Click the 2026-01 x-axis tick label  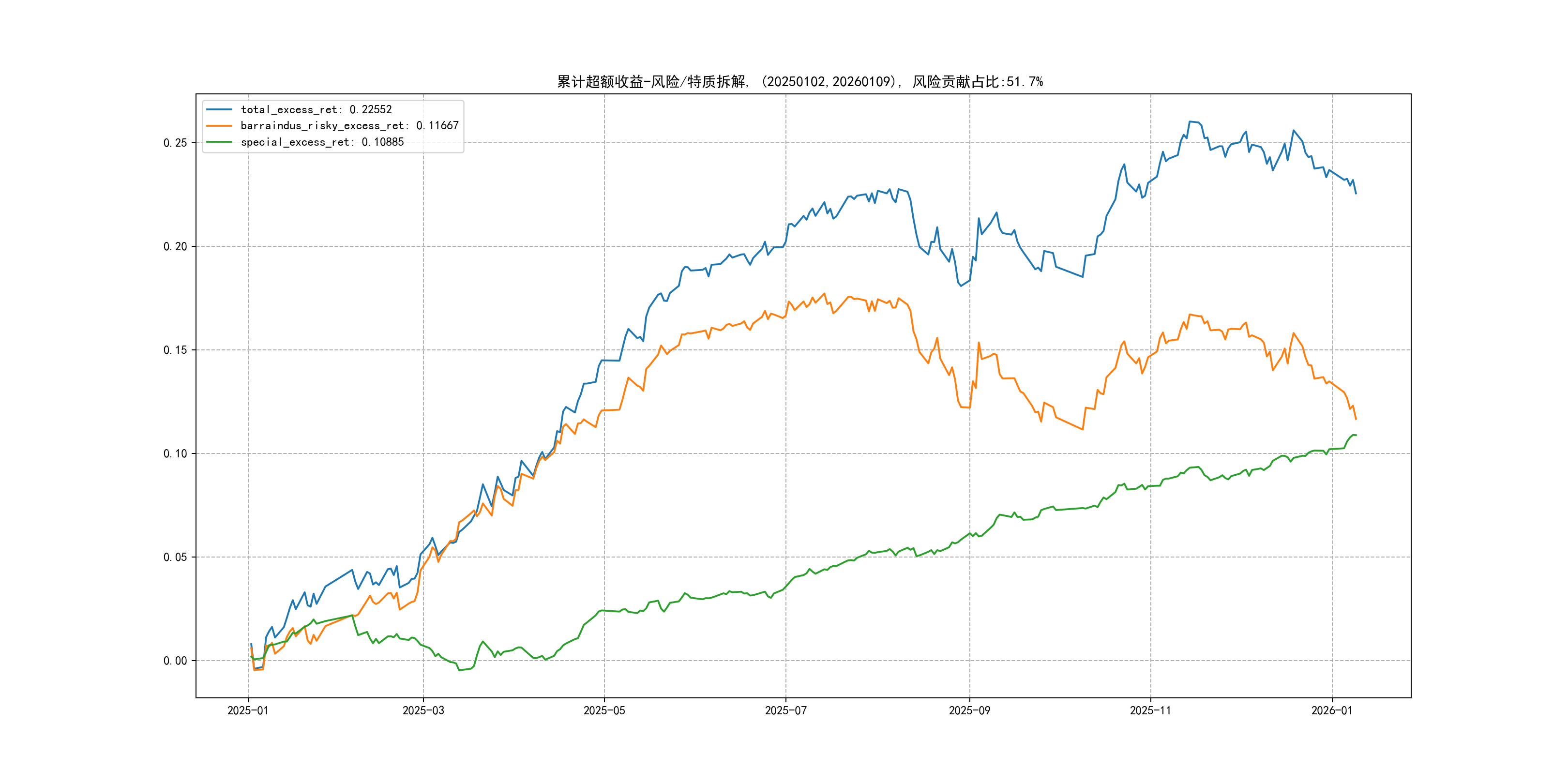click(1331, 710)
